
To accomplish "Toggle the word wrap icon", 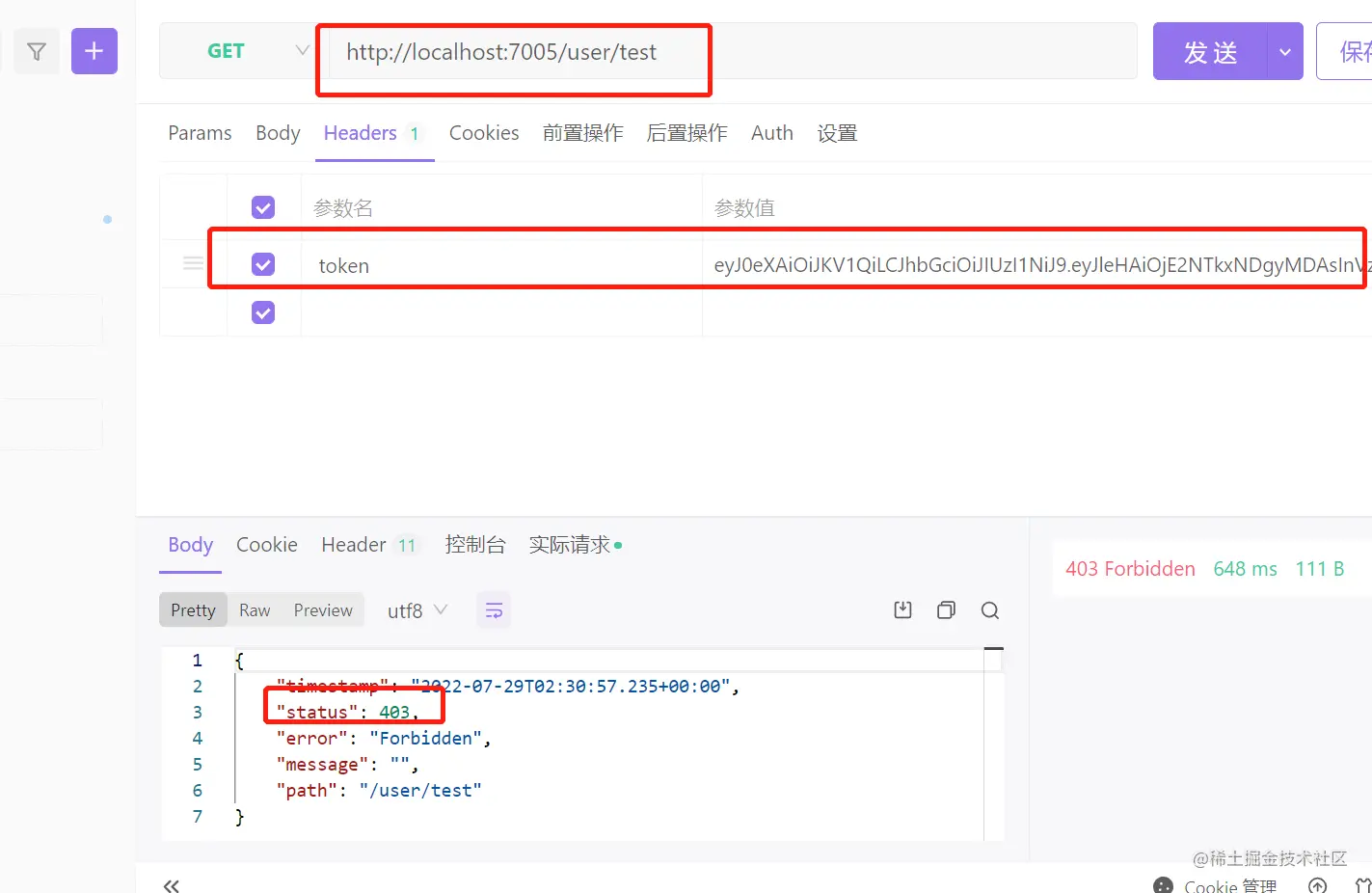I will pos(494,610).
